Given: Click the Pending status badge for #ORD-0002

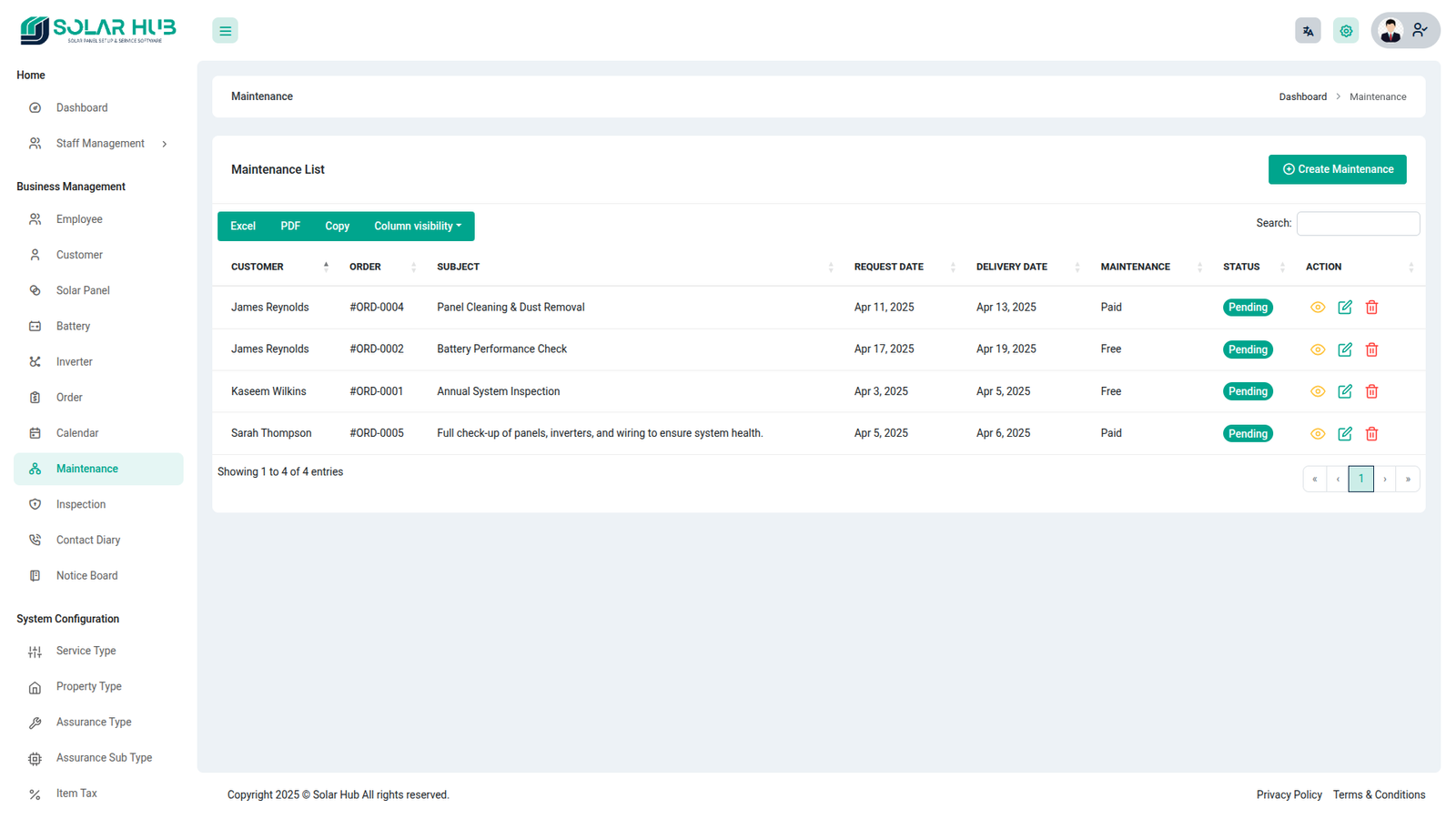Looking at the screenshot, I should tap(1248, 349).
